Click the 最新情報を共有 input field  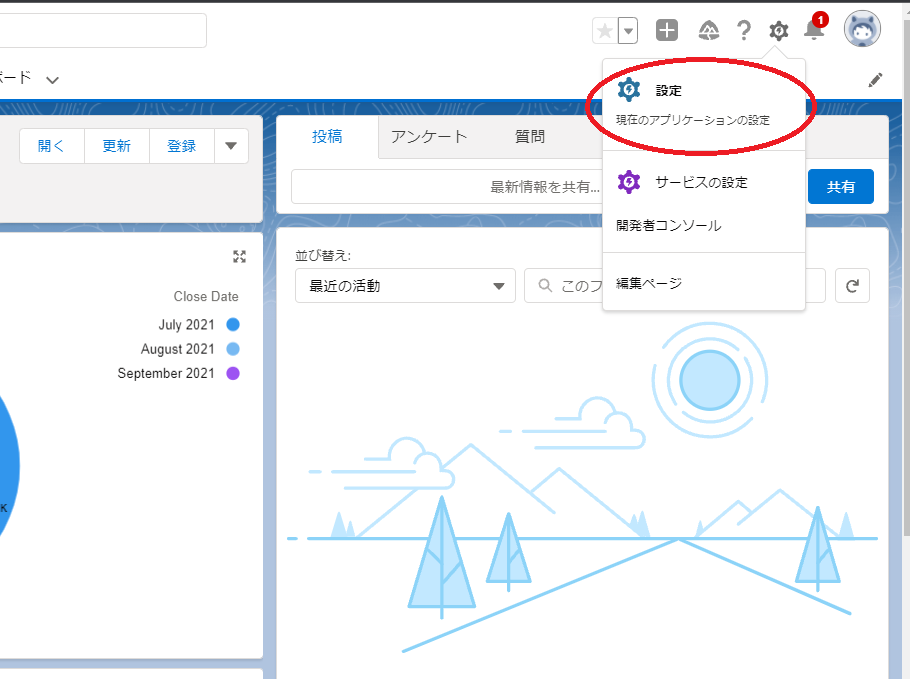pos(447,186)
